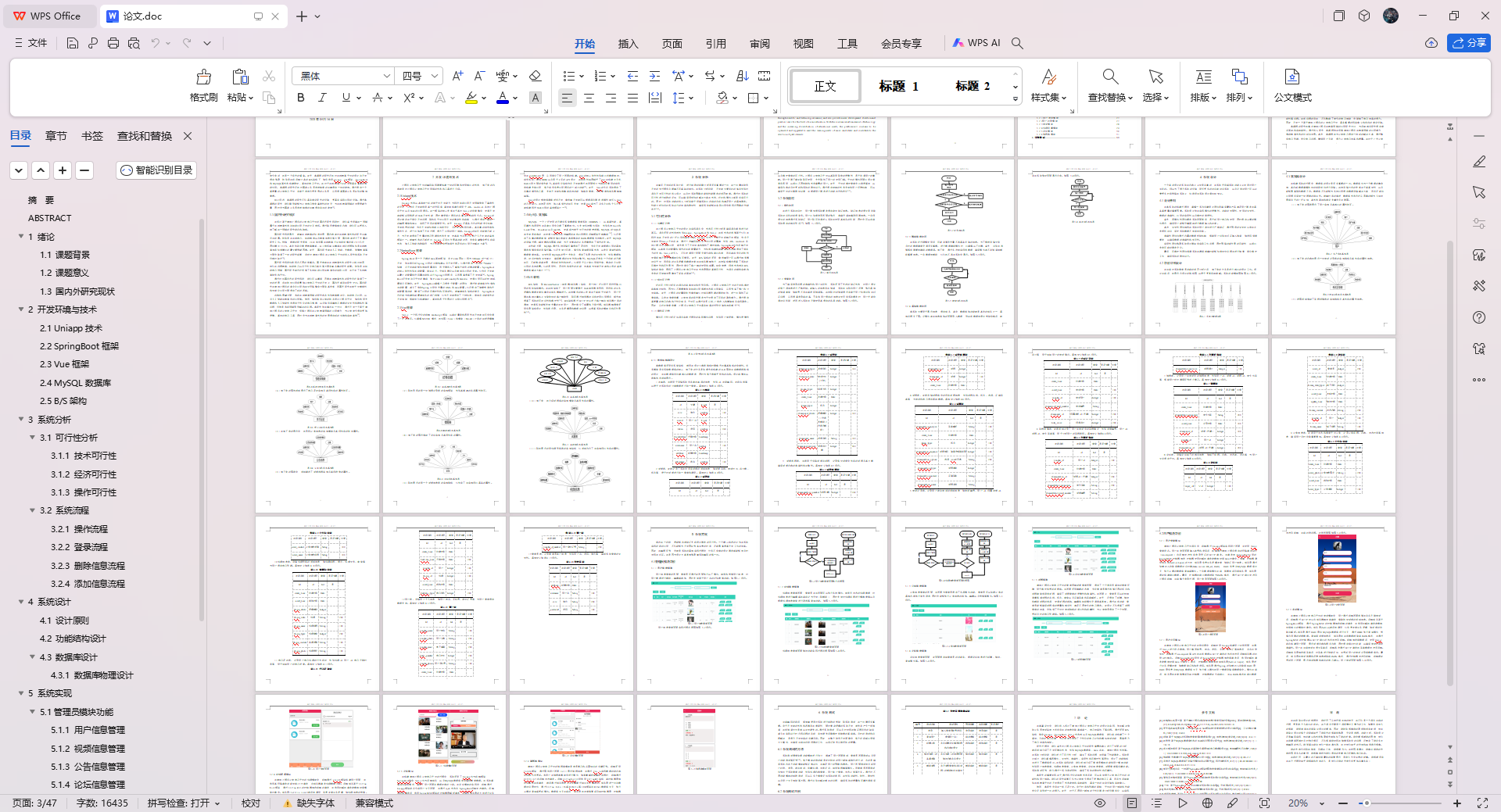Collapse the '3.2 系统流程' outline node

[x=32, y=510]
